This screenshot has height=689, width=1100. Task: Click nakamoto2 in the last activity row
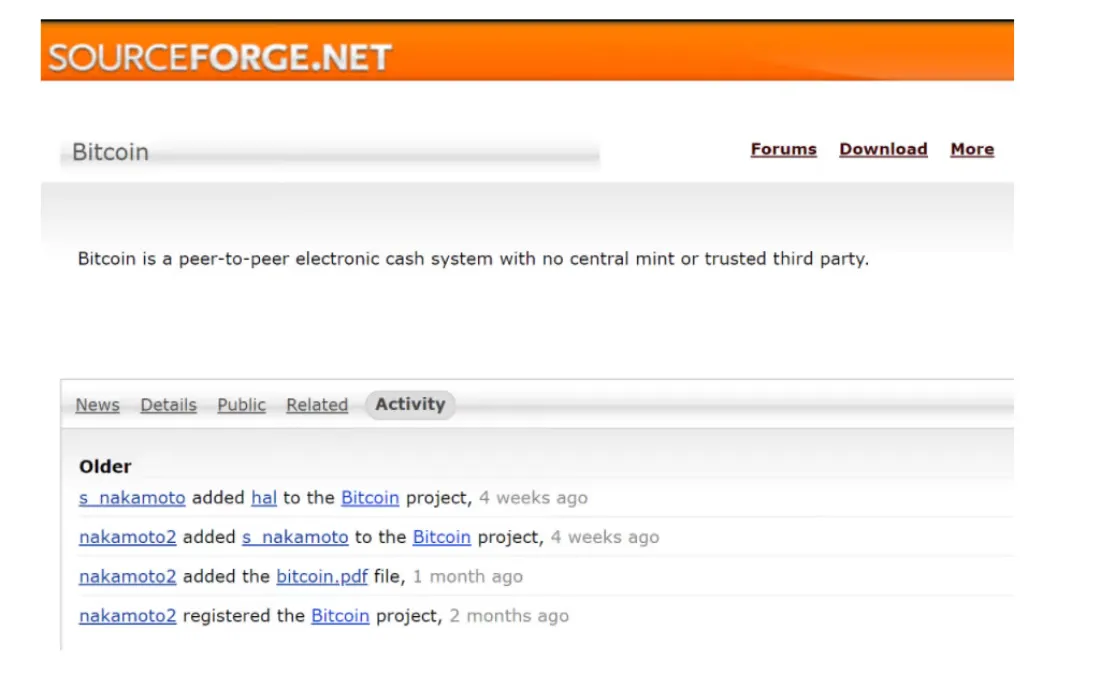126,616
